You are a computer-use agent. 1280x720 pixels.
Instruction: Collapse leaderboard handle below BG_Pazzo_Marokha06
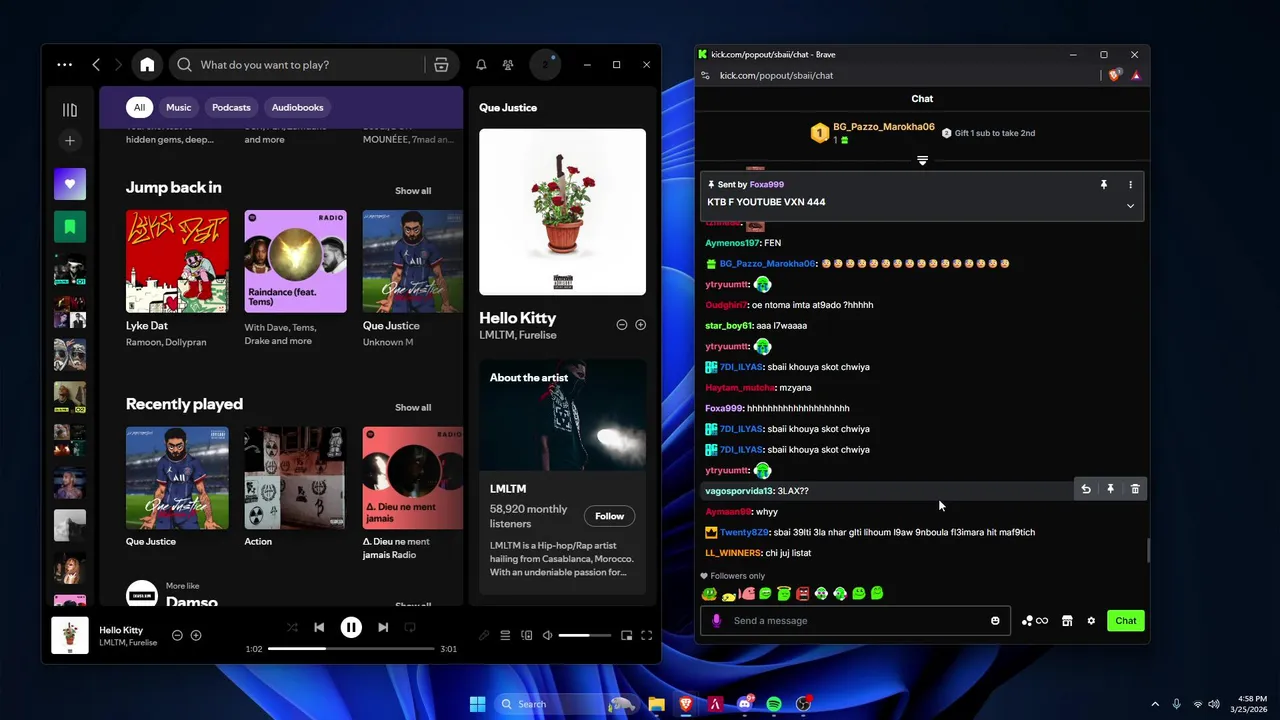point(922,160)
